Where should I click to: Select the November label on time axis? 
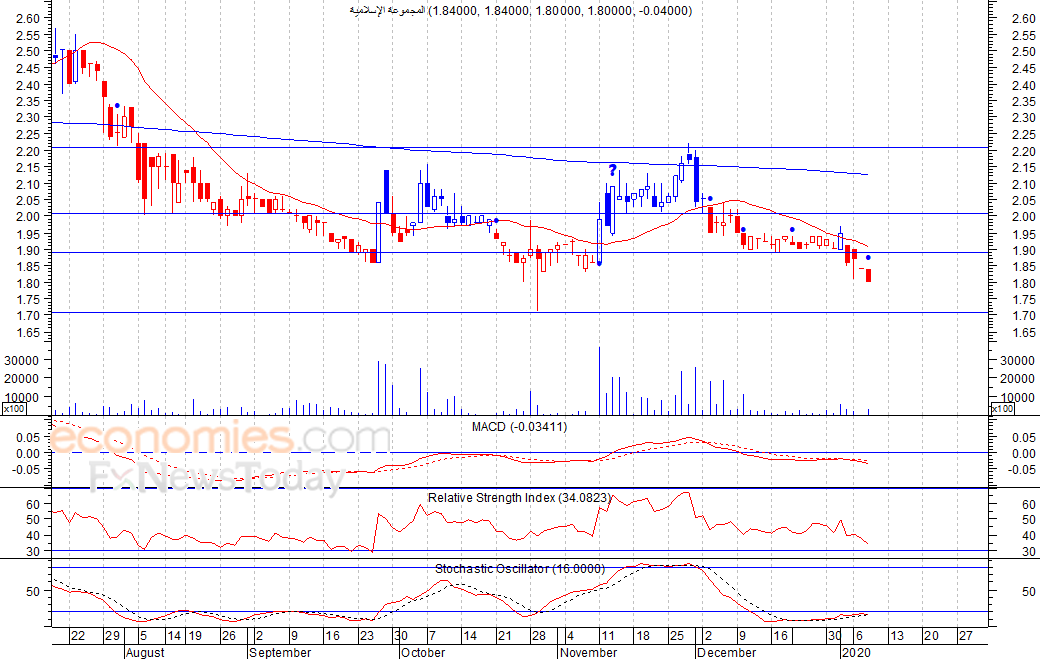tap(590, 652)
